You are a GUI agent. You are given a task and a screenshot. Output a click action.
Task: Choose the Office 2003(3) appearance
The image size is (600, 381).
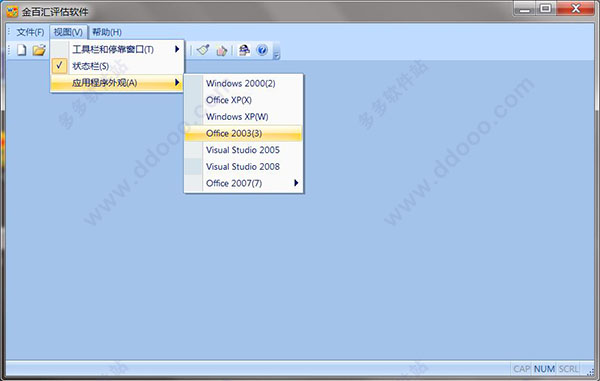(x=244, y=133)
